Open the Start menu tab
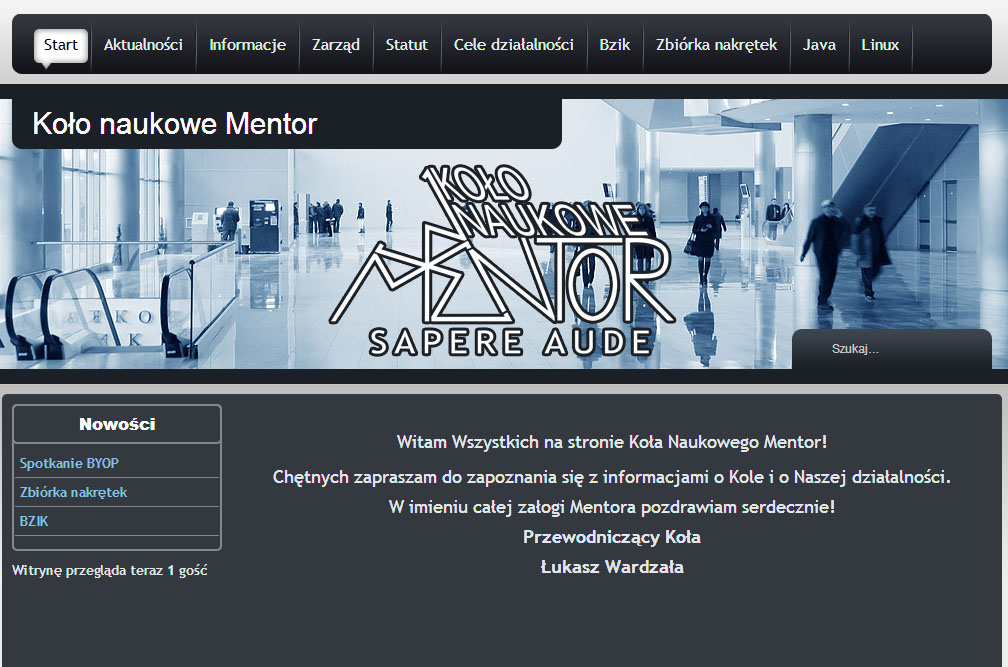1008x667 pixels. tap(60, 45)
